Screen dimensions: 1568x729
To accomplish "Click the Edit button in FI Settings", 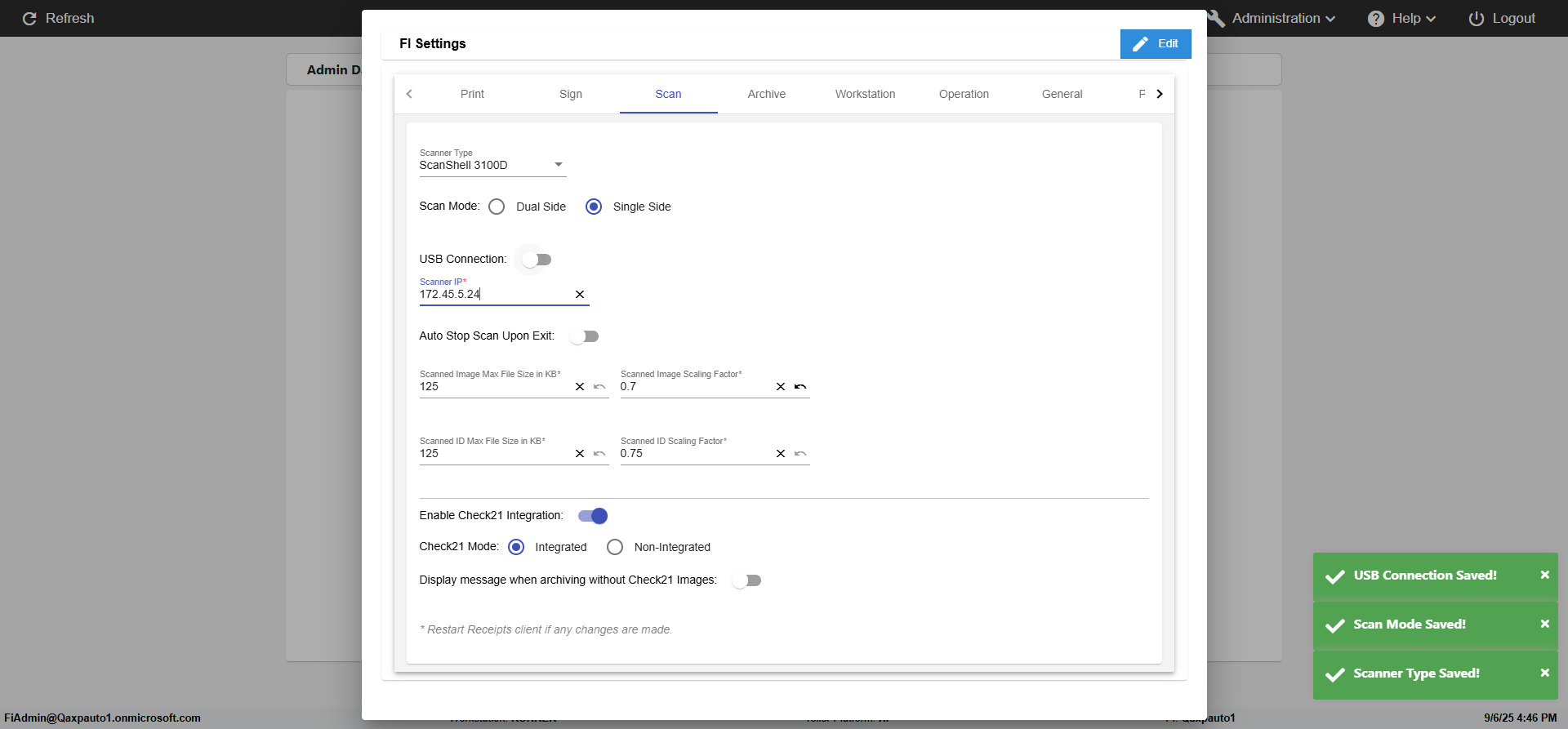I will pyautogui.click(x=1156, y=44).
